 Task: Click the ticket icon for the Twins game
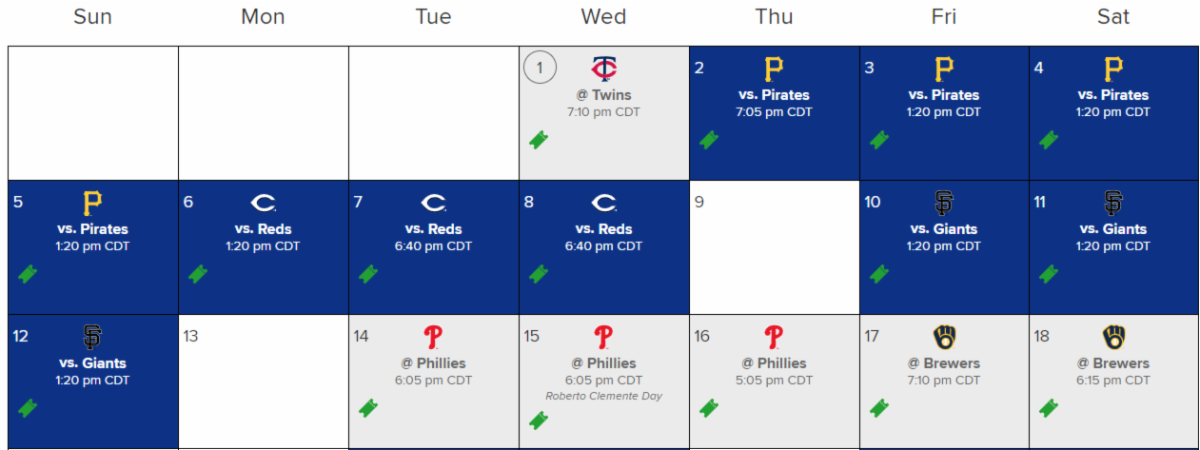click(x=539, y=140)
